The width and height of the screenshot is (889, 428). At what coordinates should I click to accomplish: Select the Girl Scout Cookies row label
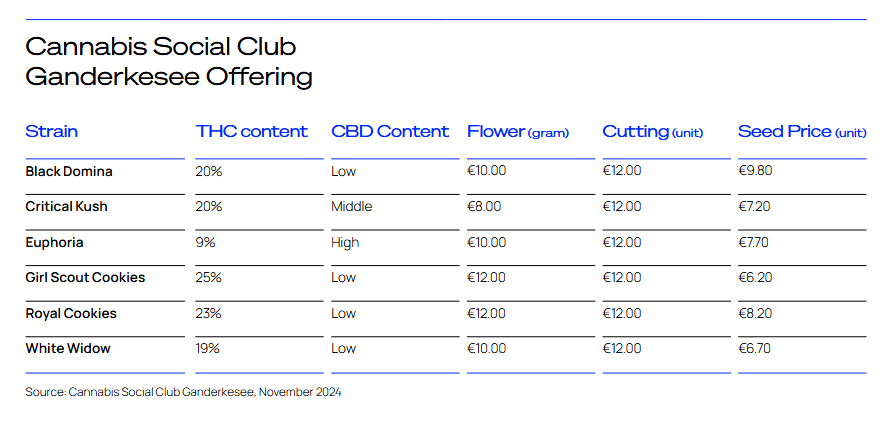point(85,277)
